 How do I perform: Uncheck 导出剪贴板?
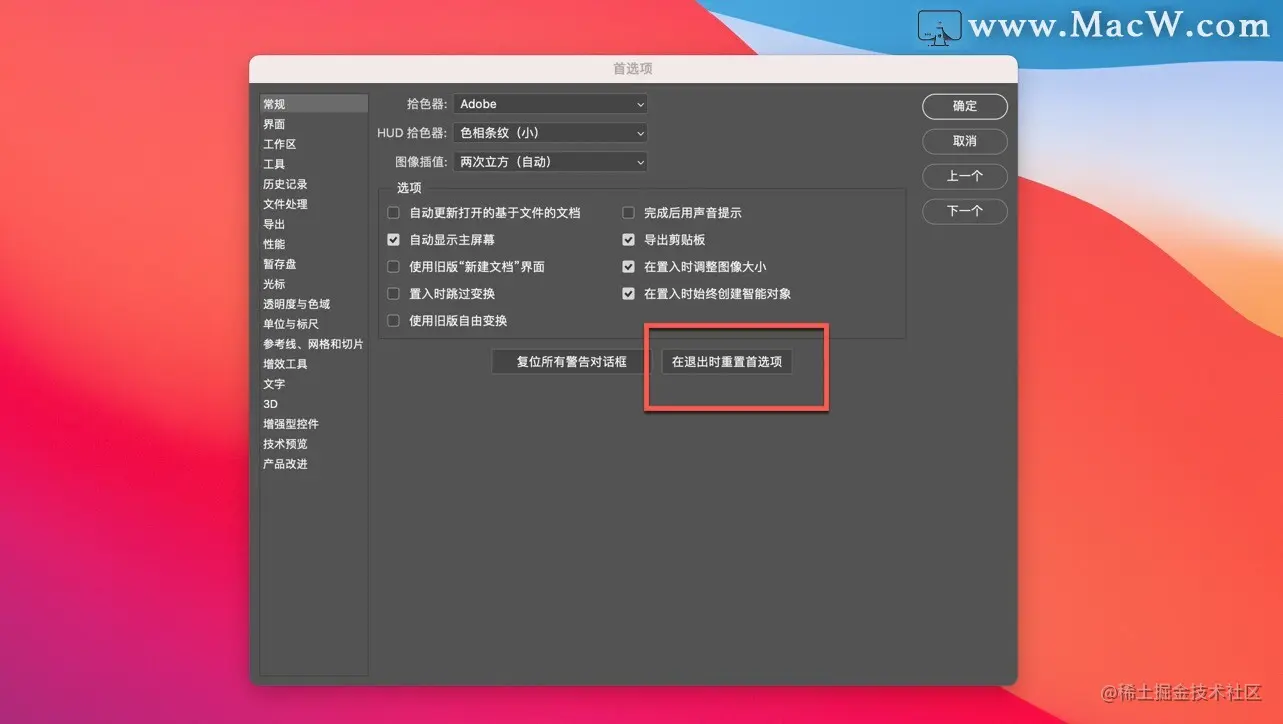[628, 240]
